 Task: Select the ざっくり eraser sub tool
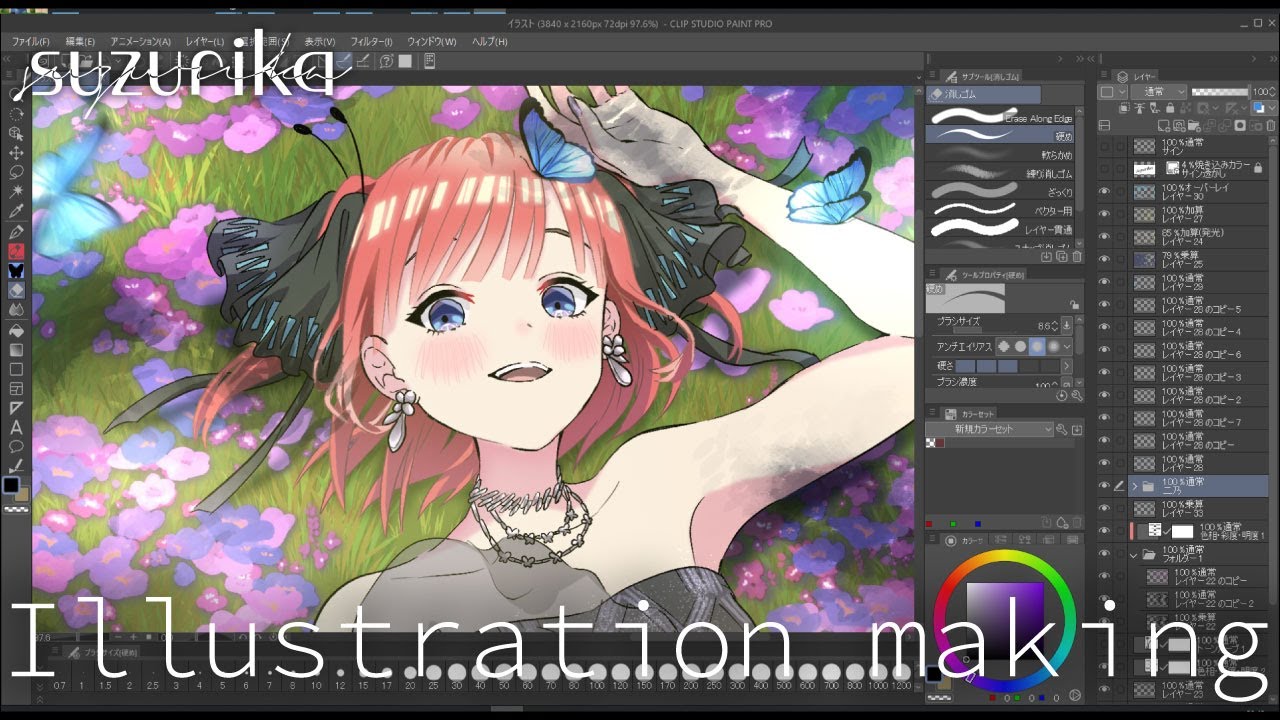(x=1000, y=192)
